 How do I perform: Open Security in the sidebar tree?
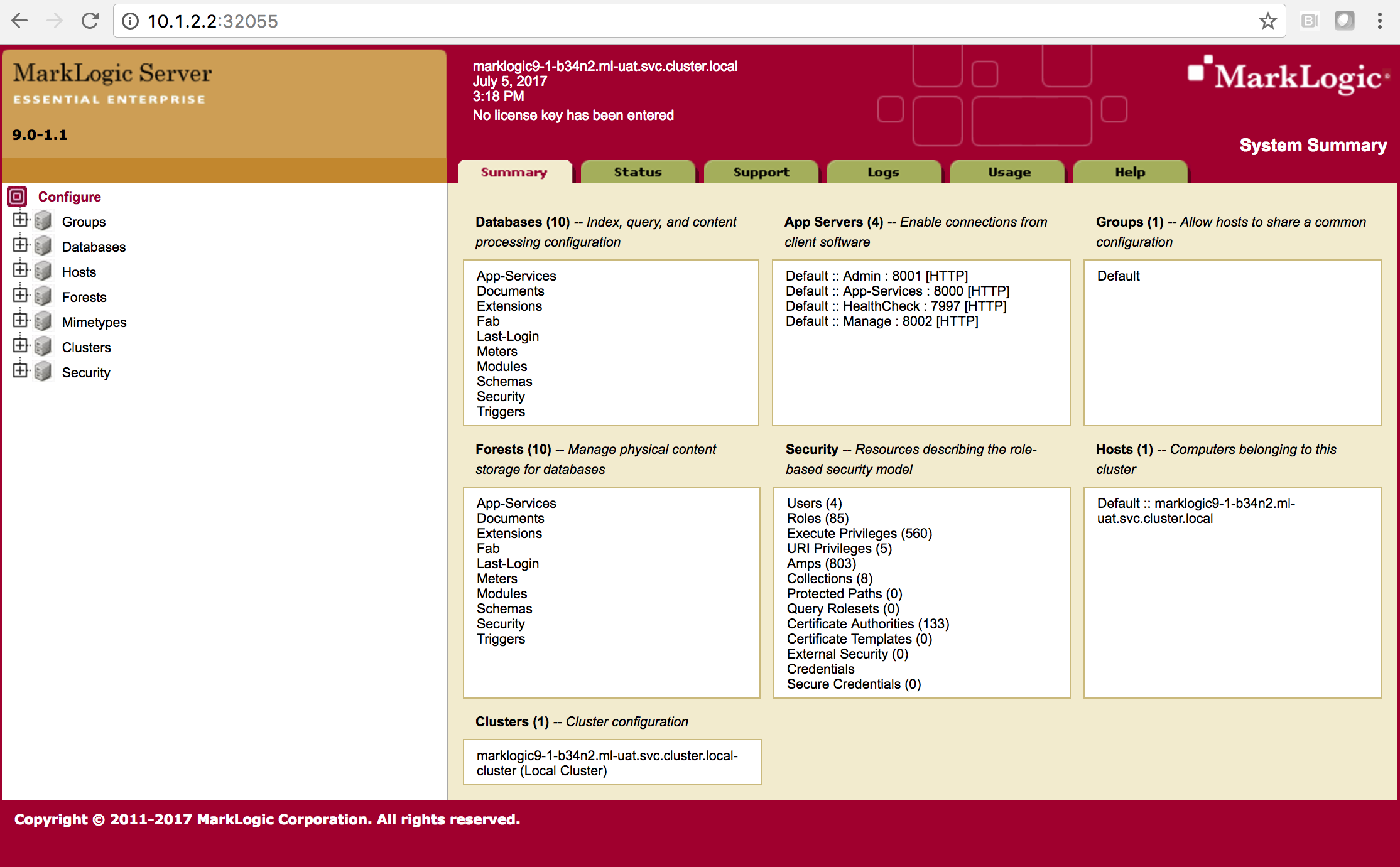pyautogui.click(x=86, y=372)
